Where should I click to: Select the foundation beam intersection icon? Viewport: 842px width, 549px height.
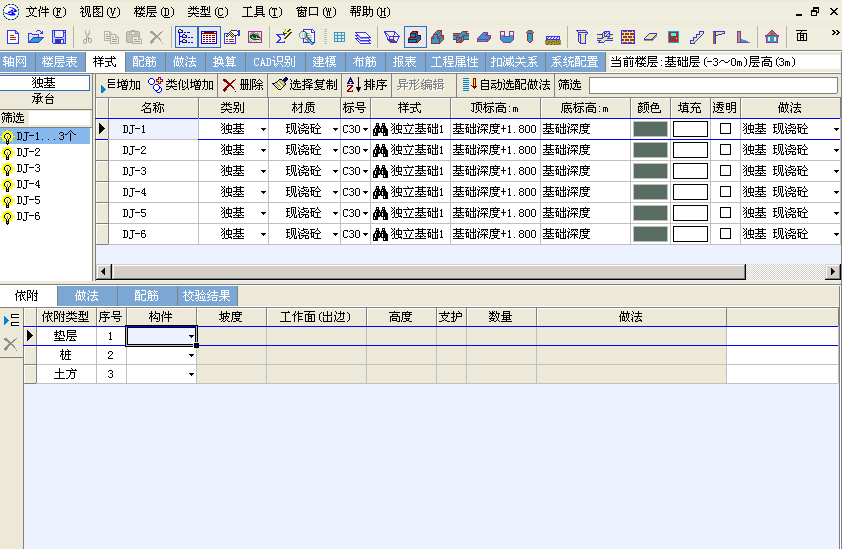(x=461, y=37)
